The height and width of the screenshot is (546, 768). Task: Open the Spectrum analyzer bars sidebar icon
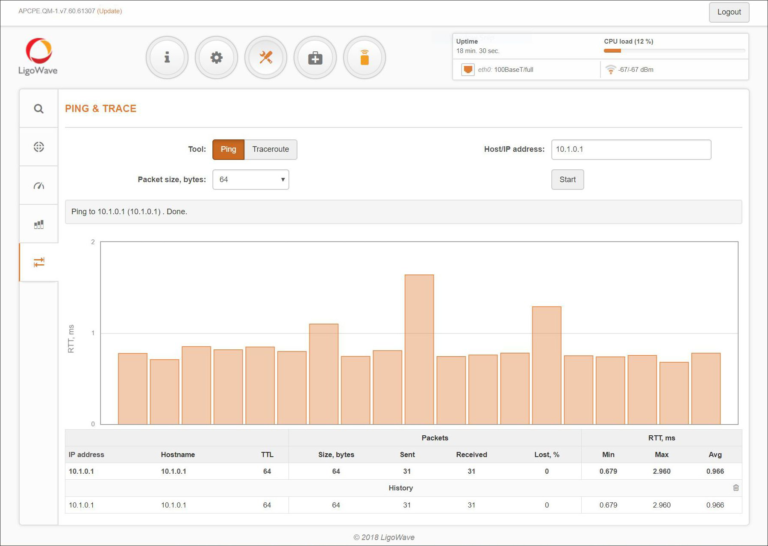click(x=39, y=224)
